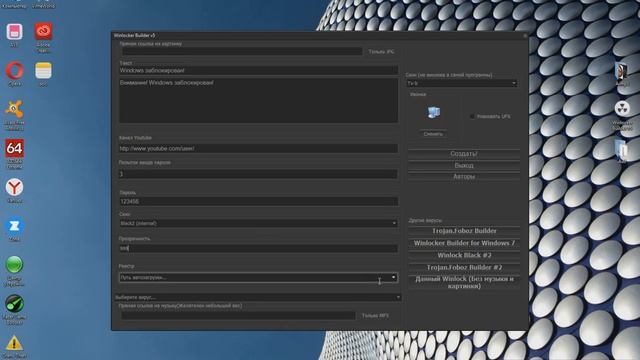This screenshot has height=360, width=640.
Task: Open Adobe Creative Cloud desktop shortcut
Action: click(x=43, y=31)
